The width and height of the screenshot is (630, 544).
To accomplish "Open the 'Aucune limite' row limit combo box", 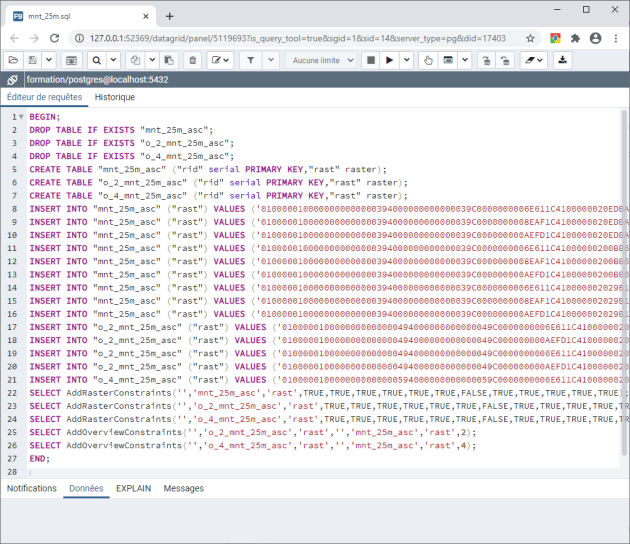I will click(321, 60).
